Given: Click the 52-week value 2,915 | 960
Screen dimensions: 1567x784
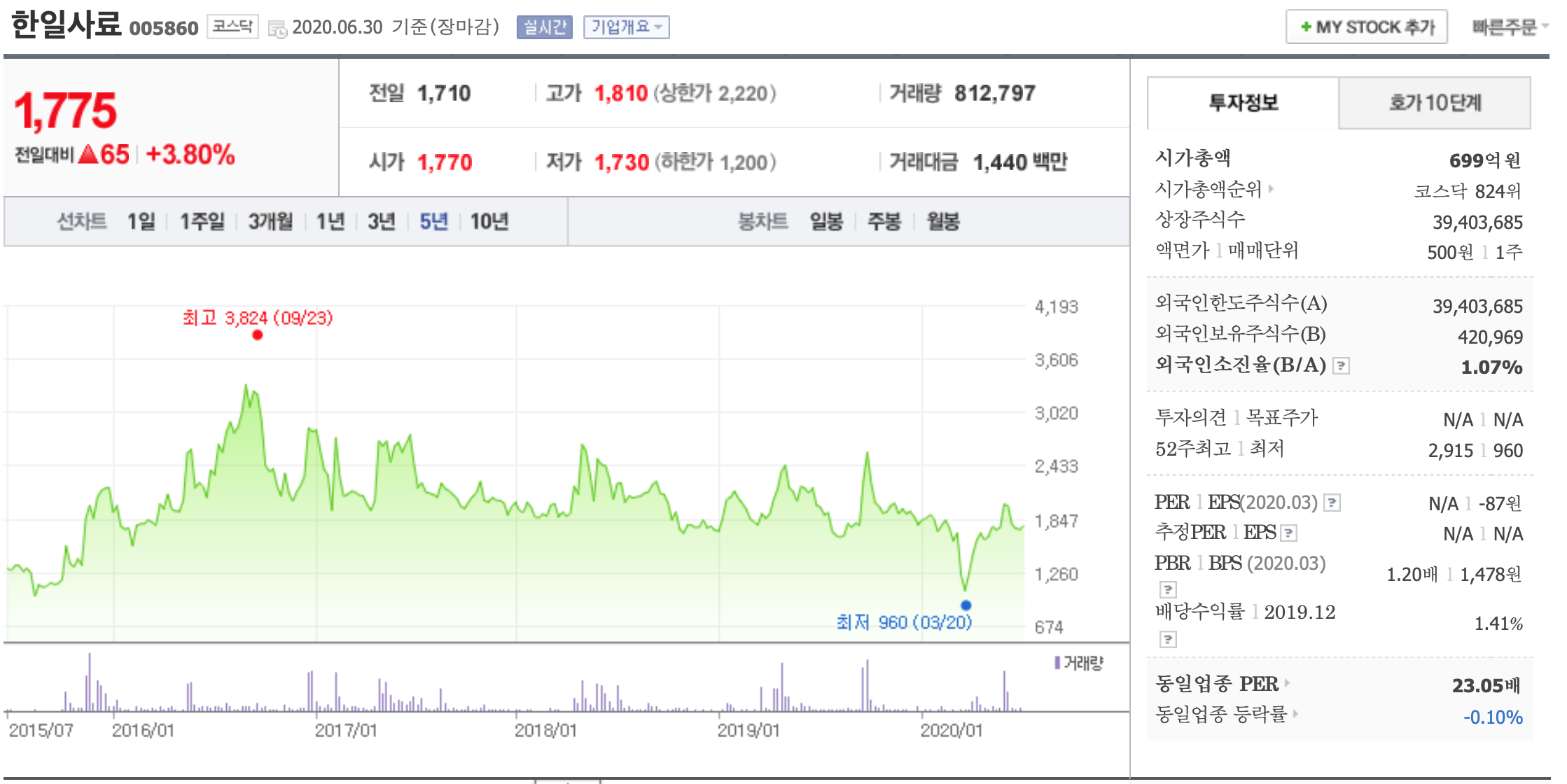Looking at the screenshot, I should click(x=1475, y=451).
